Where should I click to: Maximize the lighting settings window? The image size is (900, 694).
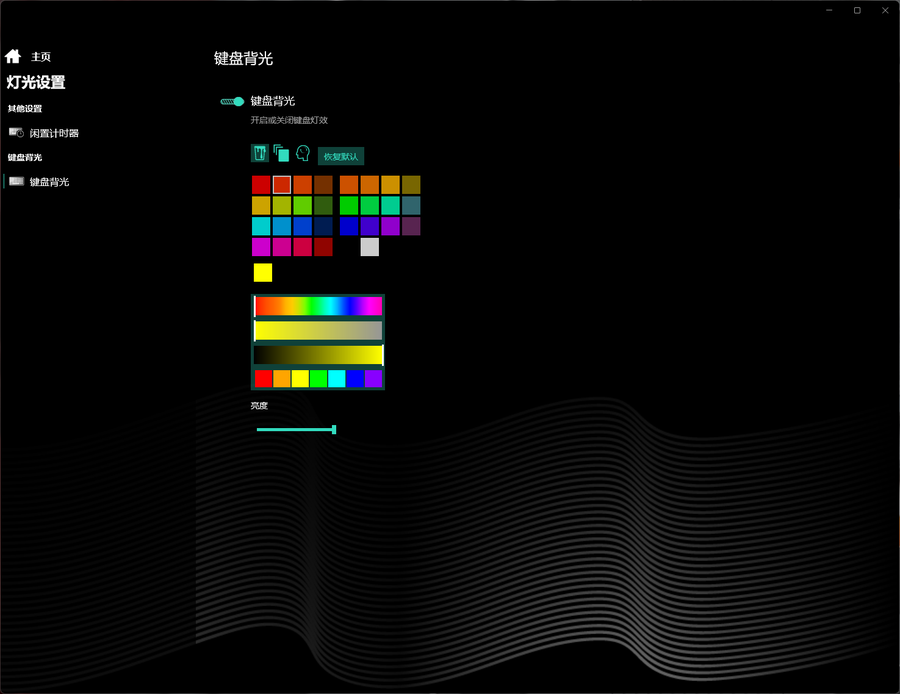tap(857, 10)
